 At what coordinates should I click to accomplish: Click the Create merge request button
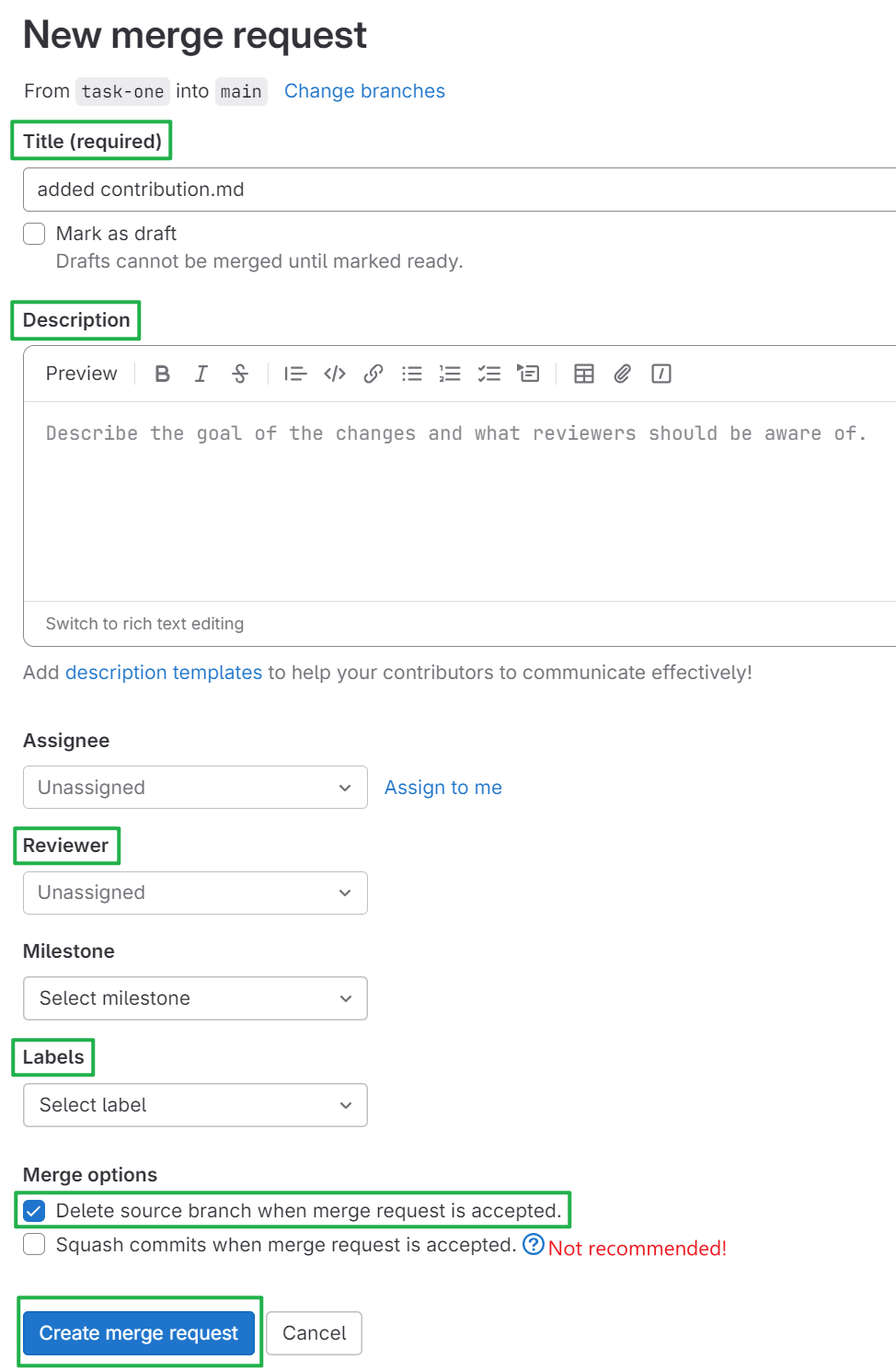coord(139,1333)
